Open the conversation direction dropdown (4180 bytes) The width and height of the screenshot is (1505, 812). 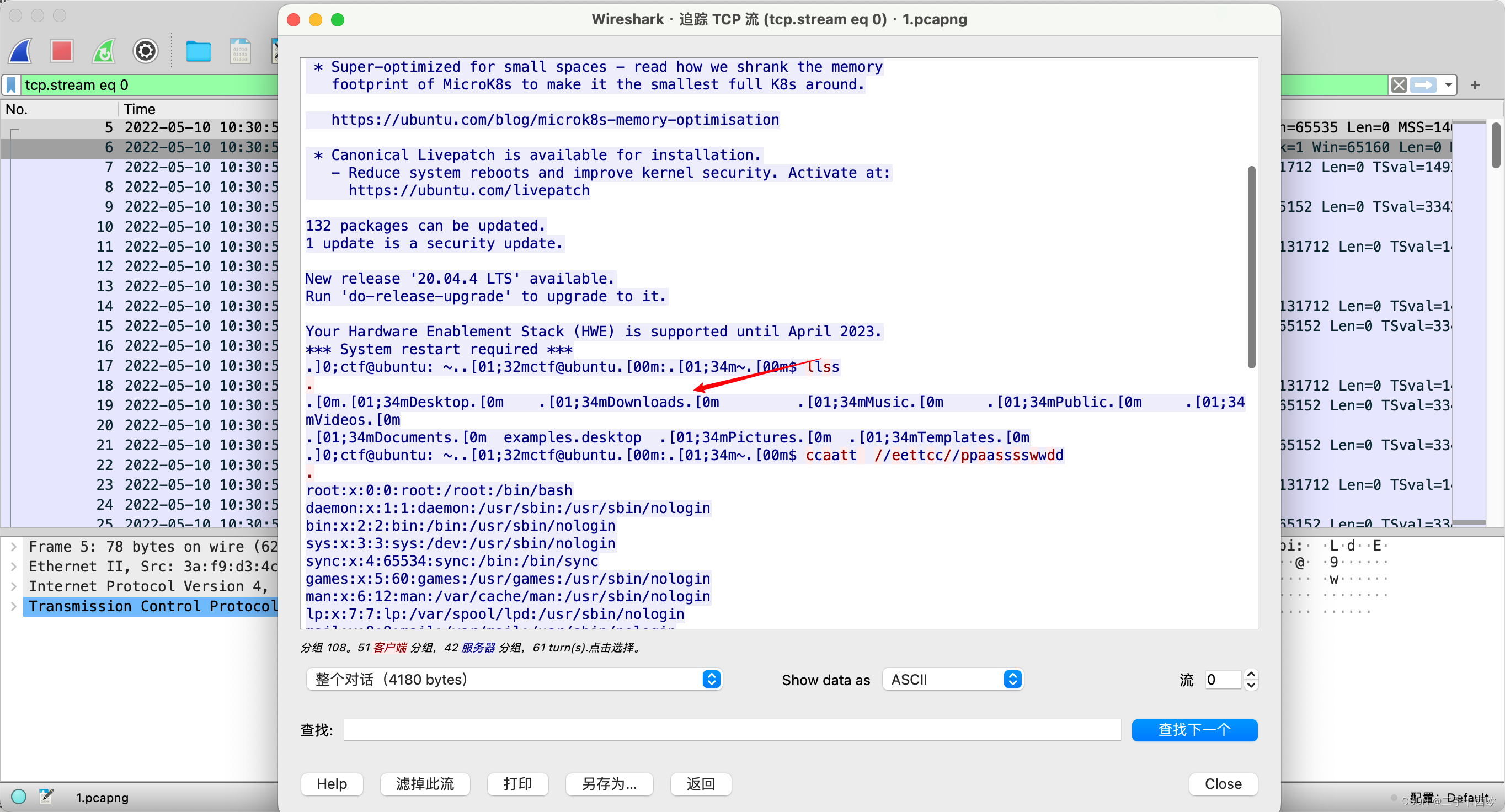(514, 680)
